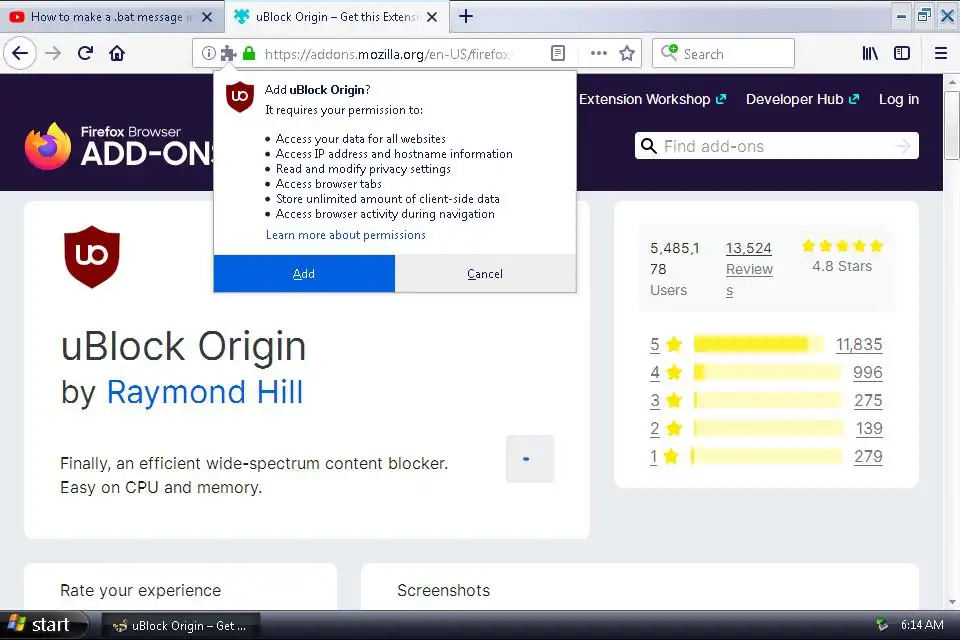The image size is (960, 640).
Task: Click the arrow submit icon in Find add-ons
Action: pos(902,146)
